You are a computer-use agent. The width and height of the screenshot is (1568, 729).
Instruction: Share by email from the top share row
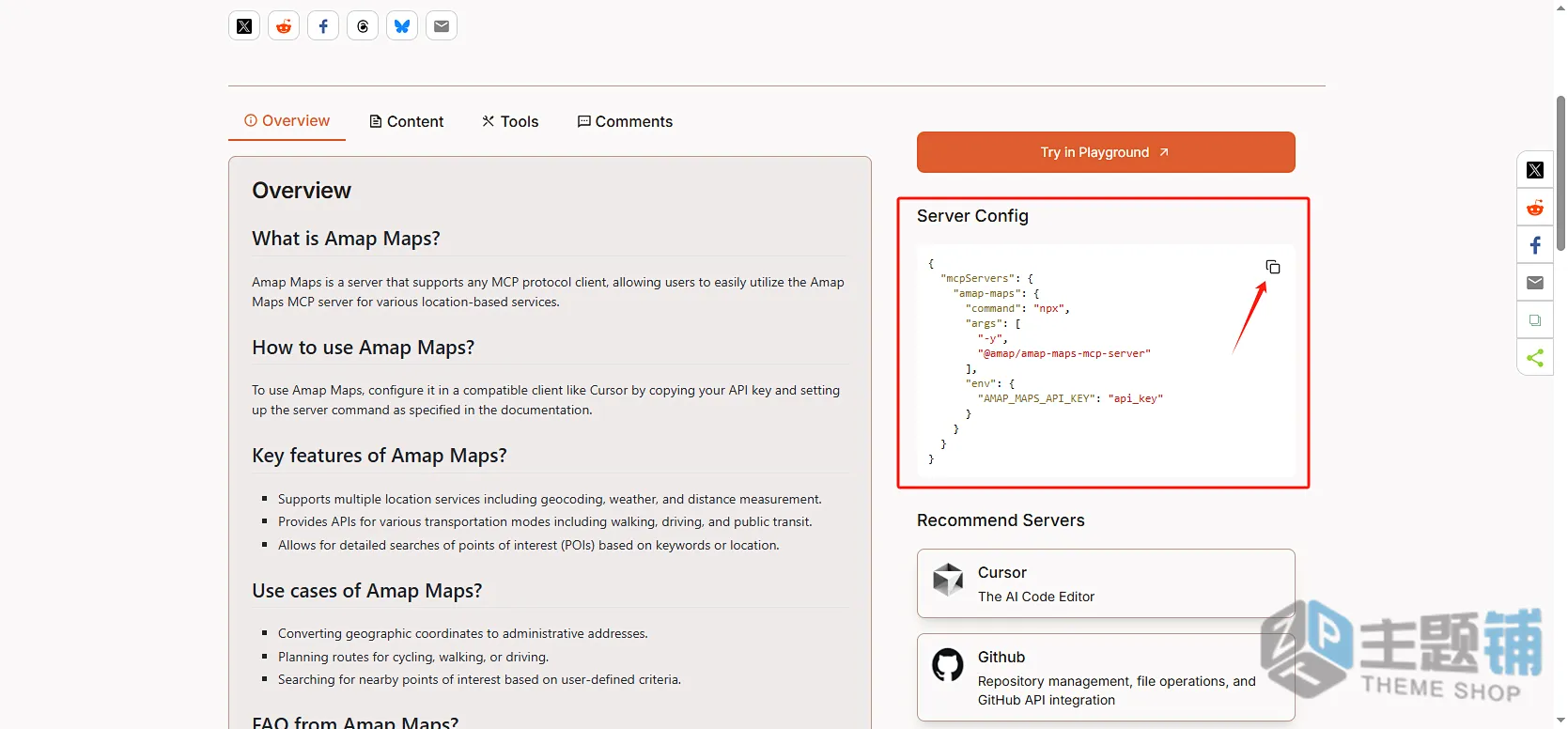click(x=442, y=26)
